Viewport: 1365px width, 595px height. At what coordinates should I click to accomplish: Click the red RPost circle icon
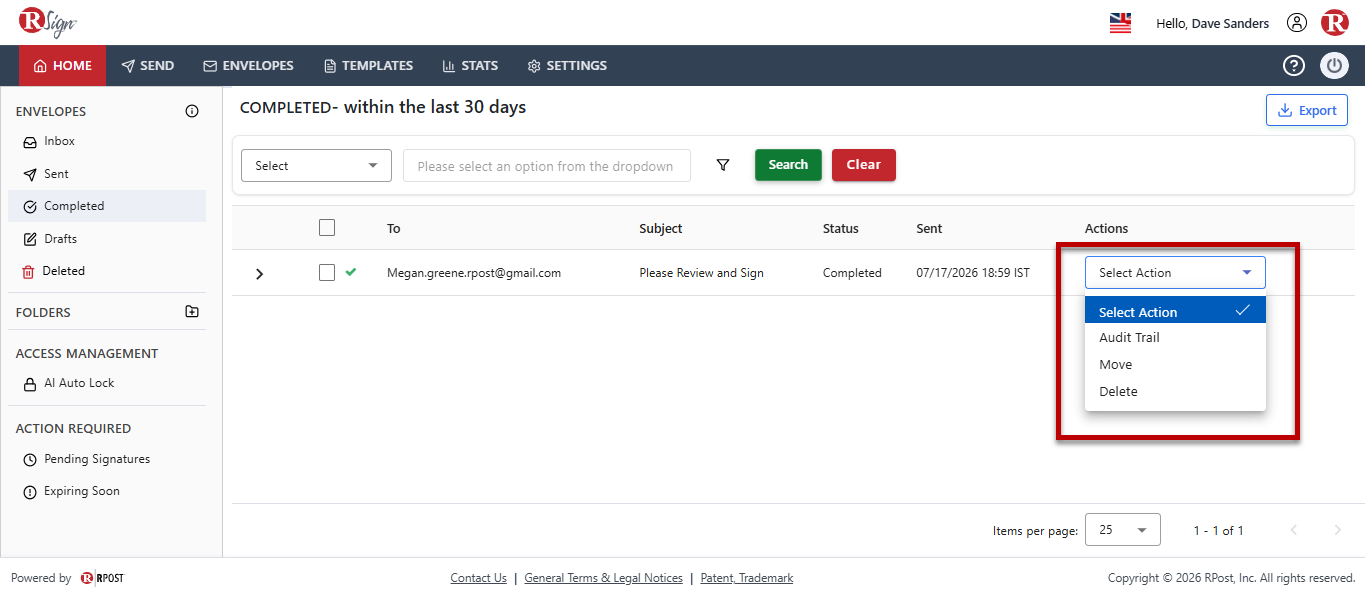point(1335,23)
